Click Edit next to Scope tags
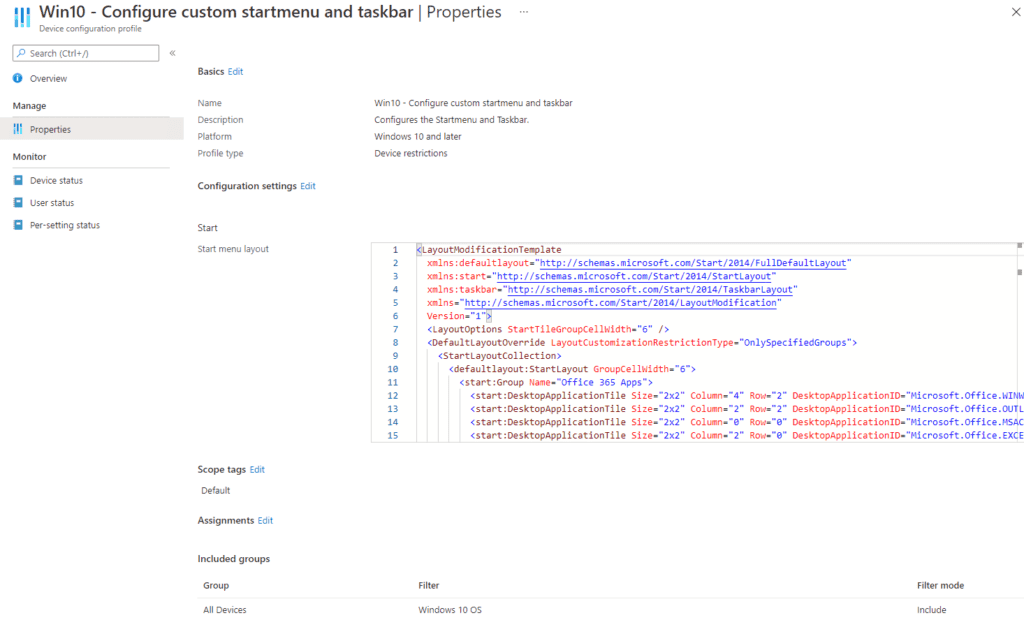This screenshot has height=620, width=1024. click(257, 469)
